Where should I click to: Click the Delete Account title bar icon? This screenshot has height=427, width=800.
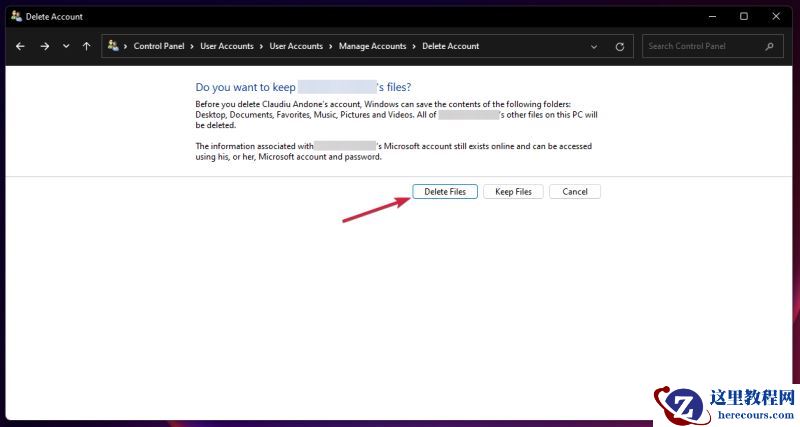[16, 16]
